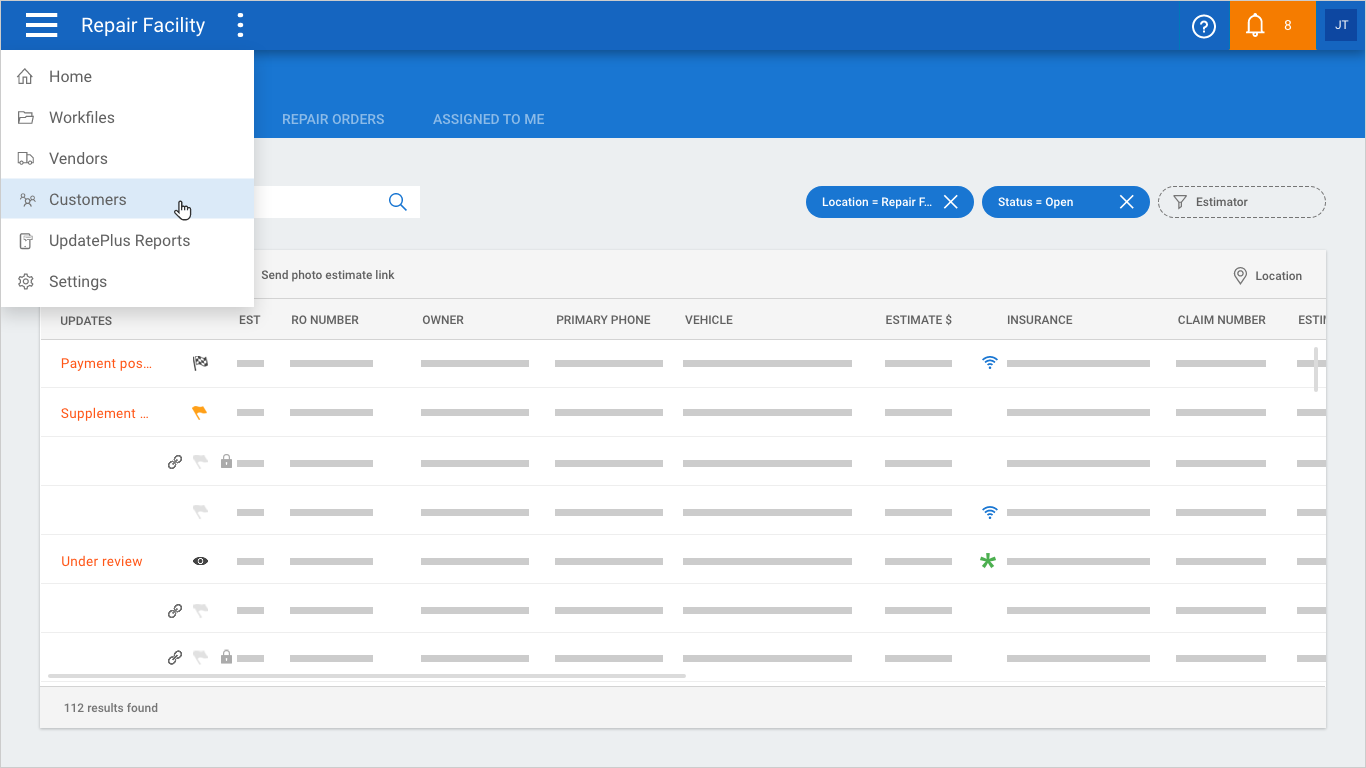Screen dimensions: 1366x768
Task: Open notifications bell with 8 alerts
Action: click(x=1272, y=26)
